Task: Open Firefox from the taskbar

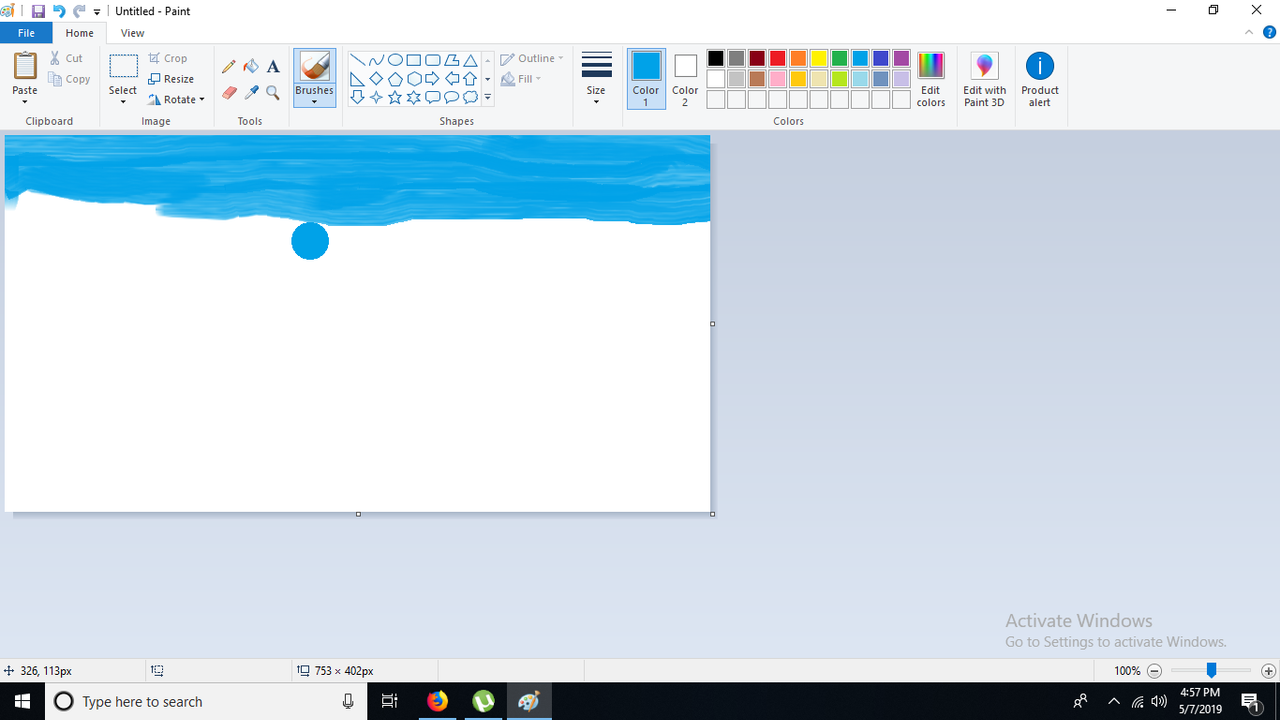Action: 438,701
